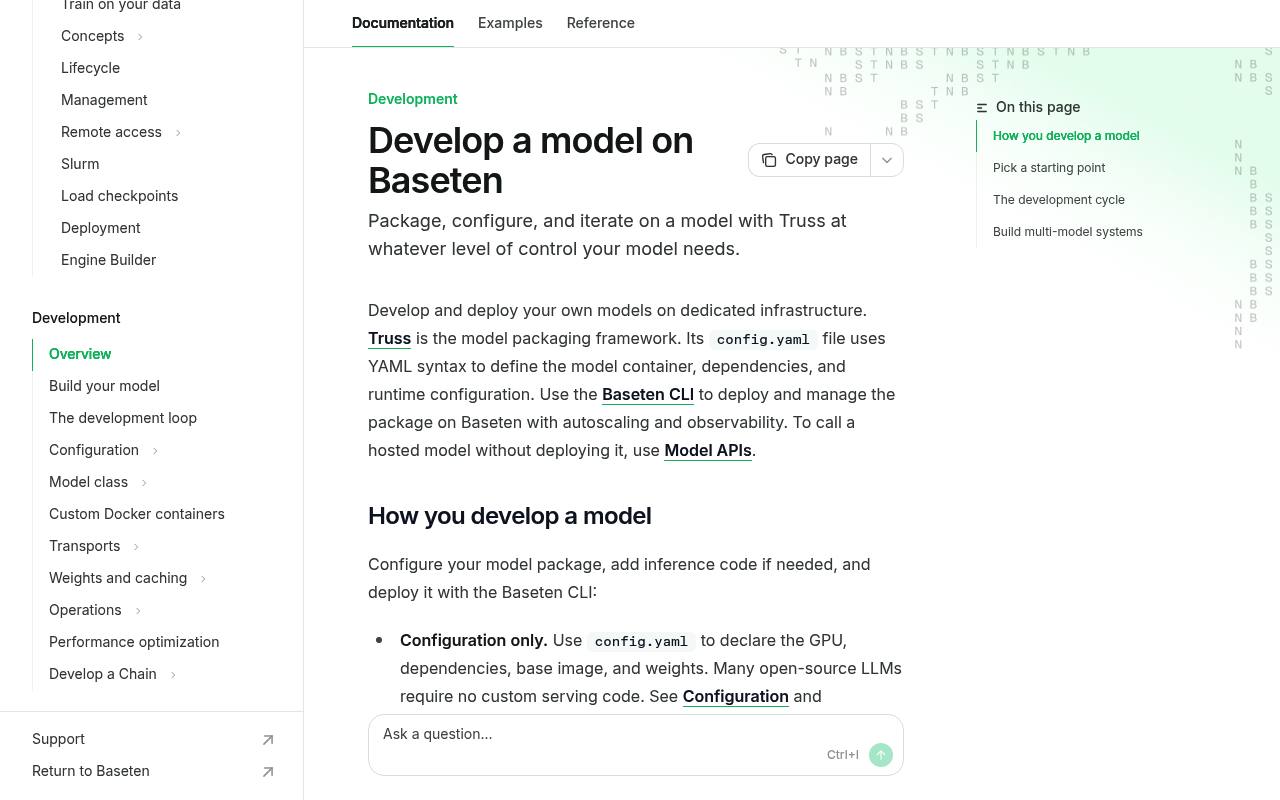Viewport: 1280px width, 800px height.
Task: Click the Development breadcrumb above the title
Action: pyautogui.click(x=412, y=99)
